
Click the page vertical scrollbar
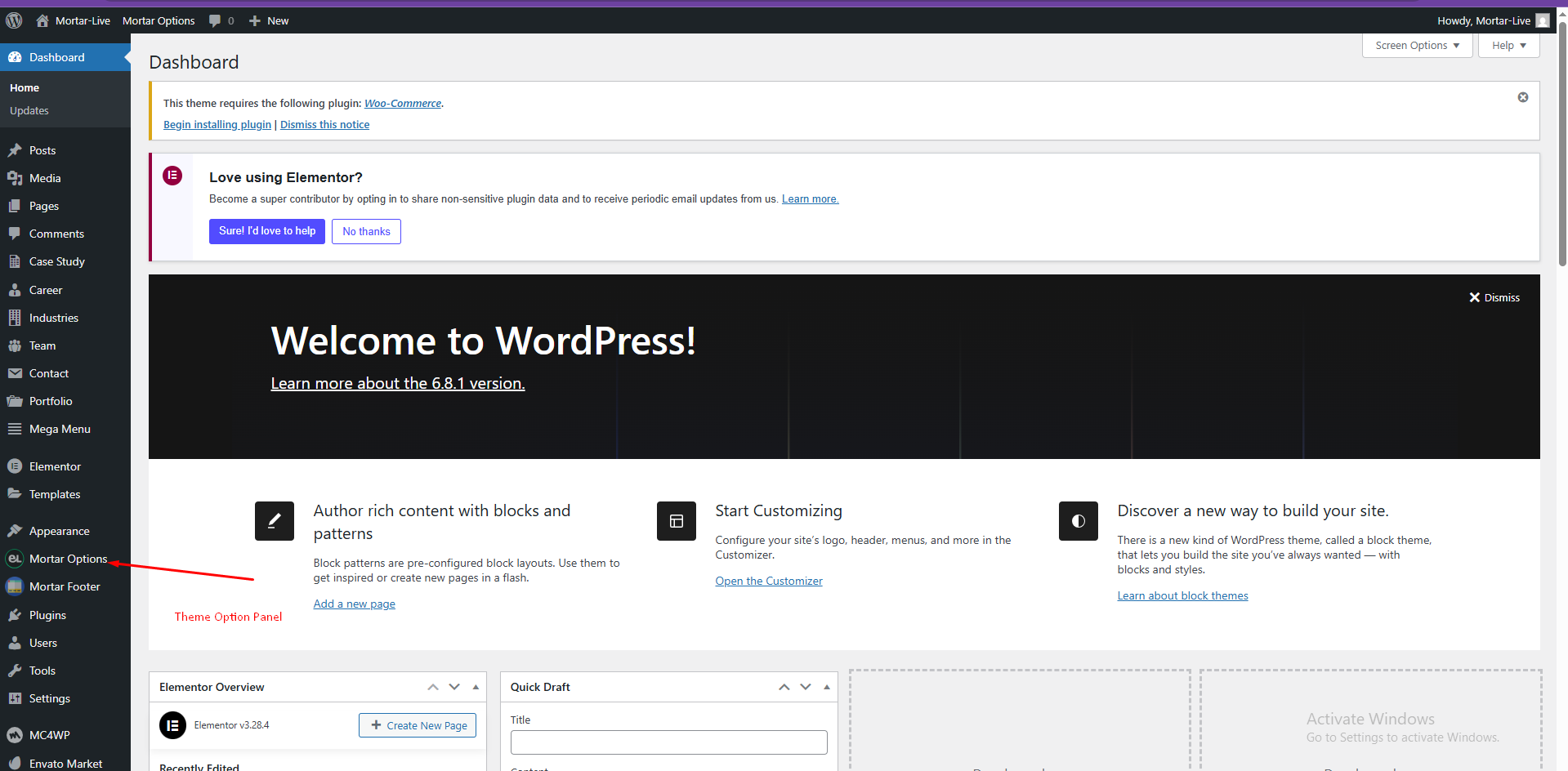[1562, 143]
